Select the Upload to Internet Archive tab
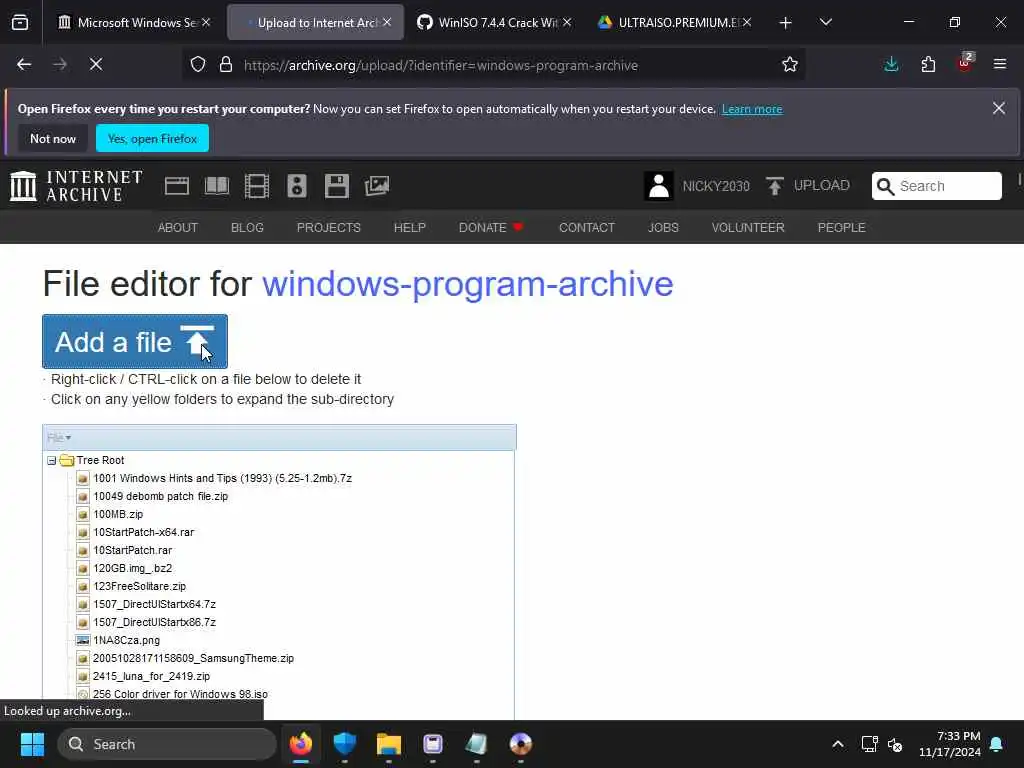 (315, 23)
